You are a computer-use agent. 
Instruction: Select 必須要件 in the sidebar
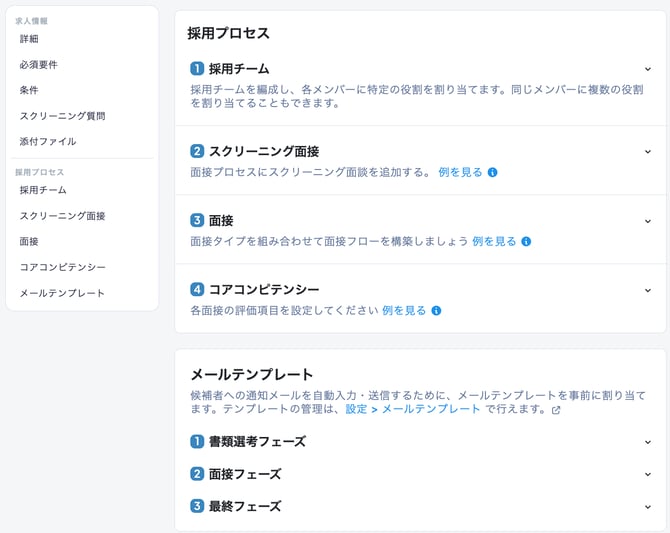39,65
